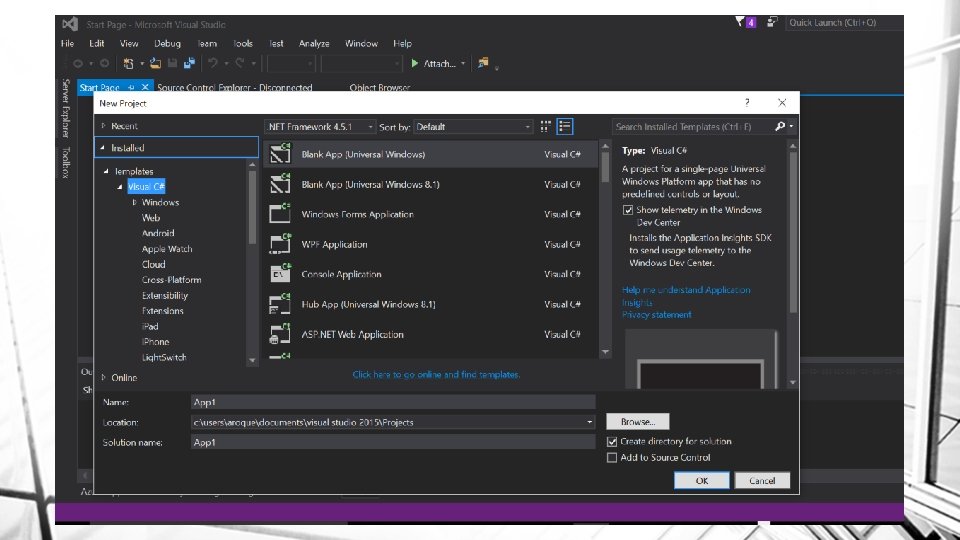Click the help question mark in dialog

click(747, 102)
